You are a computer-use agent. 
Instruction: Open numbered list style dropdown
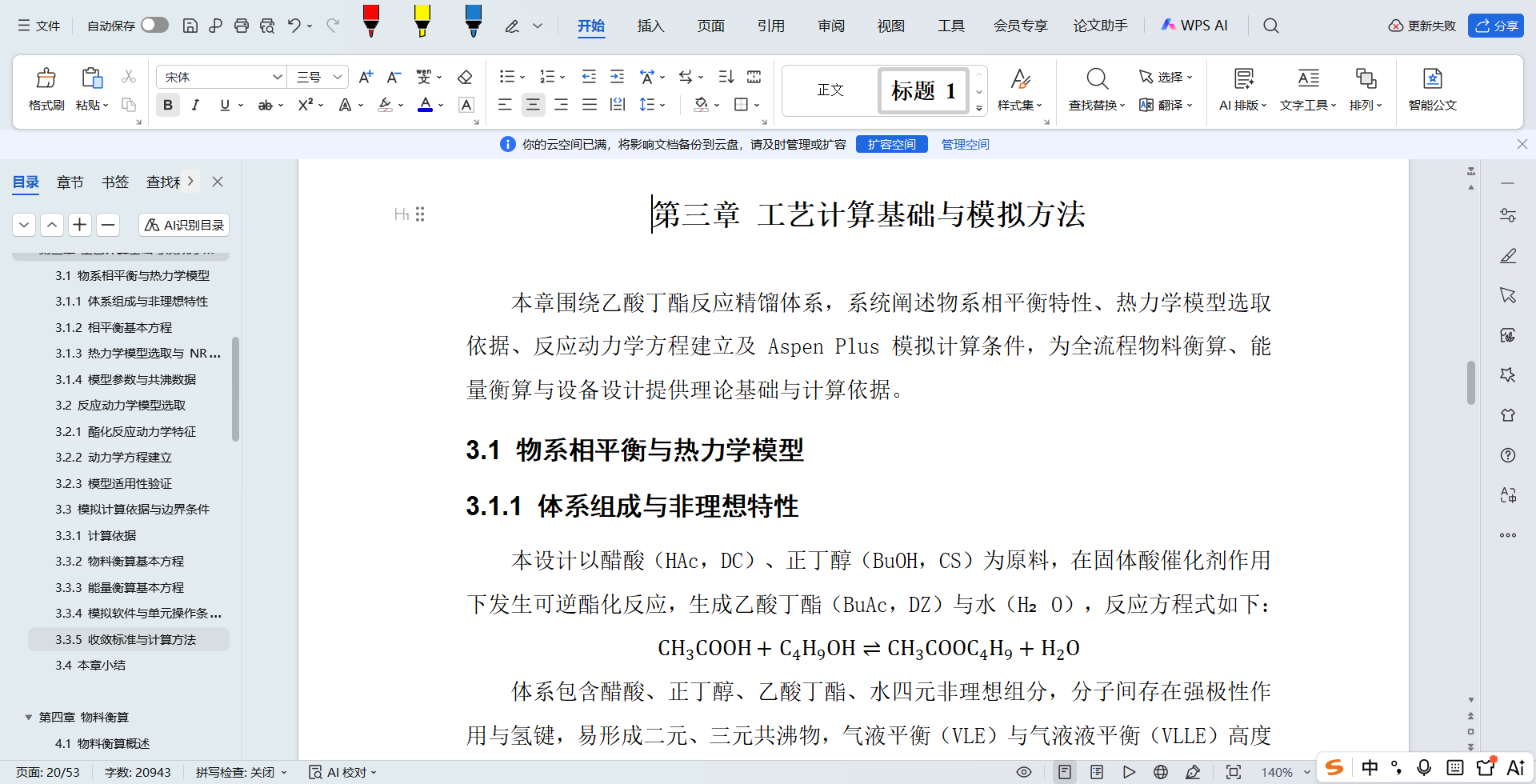coord(562,78)
